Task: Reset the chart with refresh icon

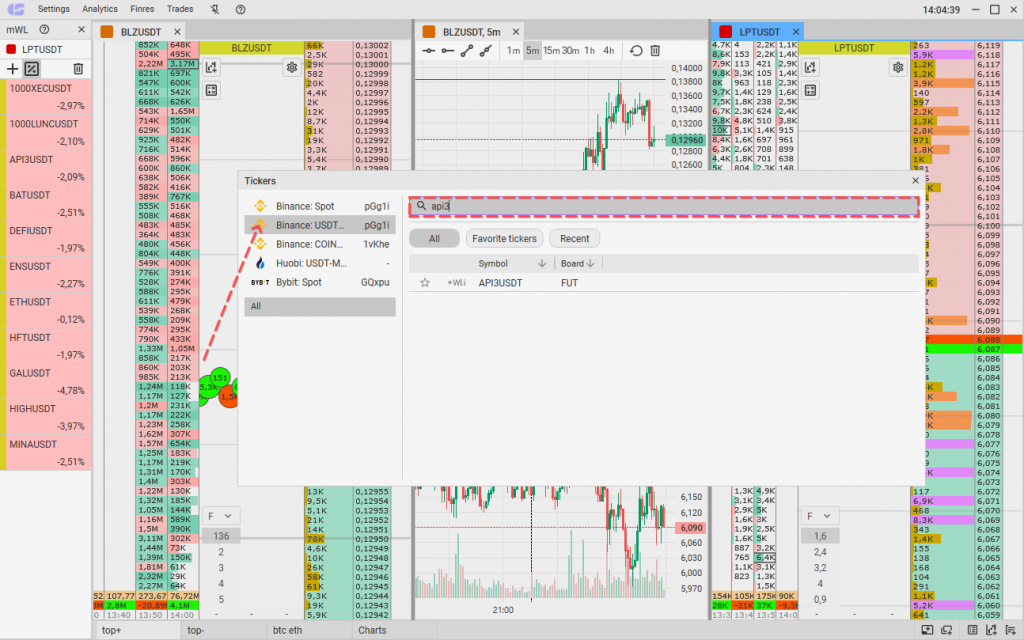Action: point(636,50)
